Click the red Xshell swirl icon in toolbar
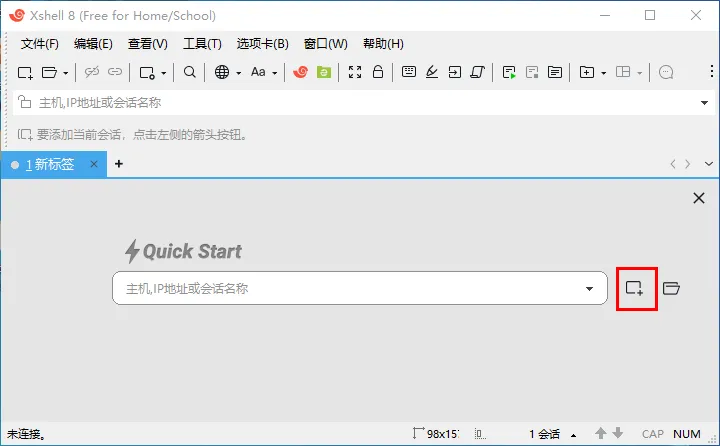This screenshot has height=446, width=720. (300, 72)
